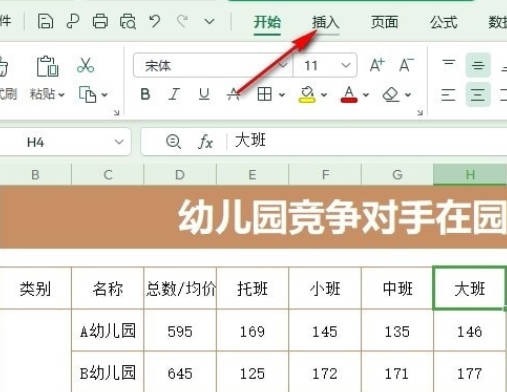Select column E header

252,175
